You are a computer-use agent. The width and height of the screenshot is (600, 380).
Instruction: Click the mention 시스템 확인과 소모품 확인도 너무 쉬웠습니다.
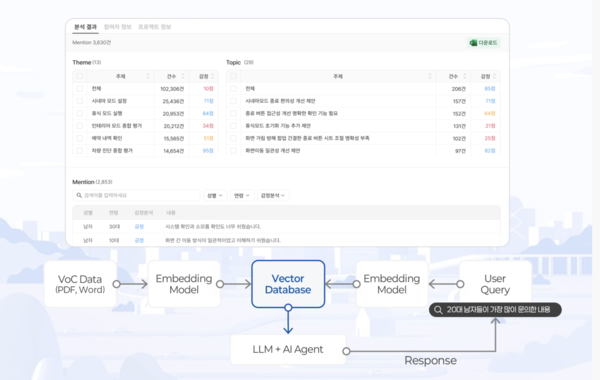[213, 227]
